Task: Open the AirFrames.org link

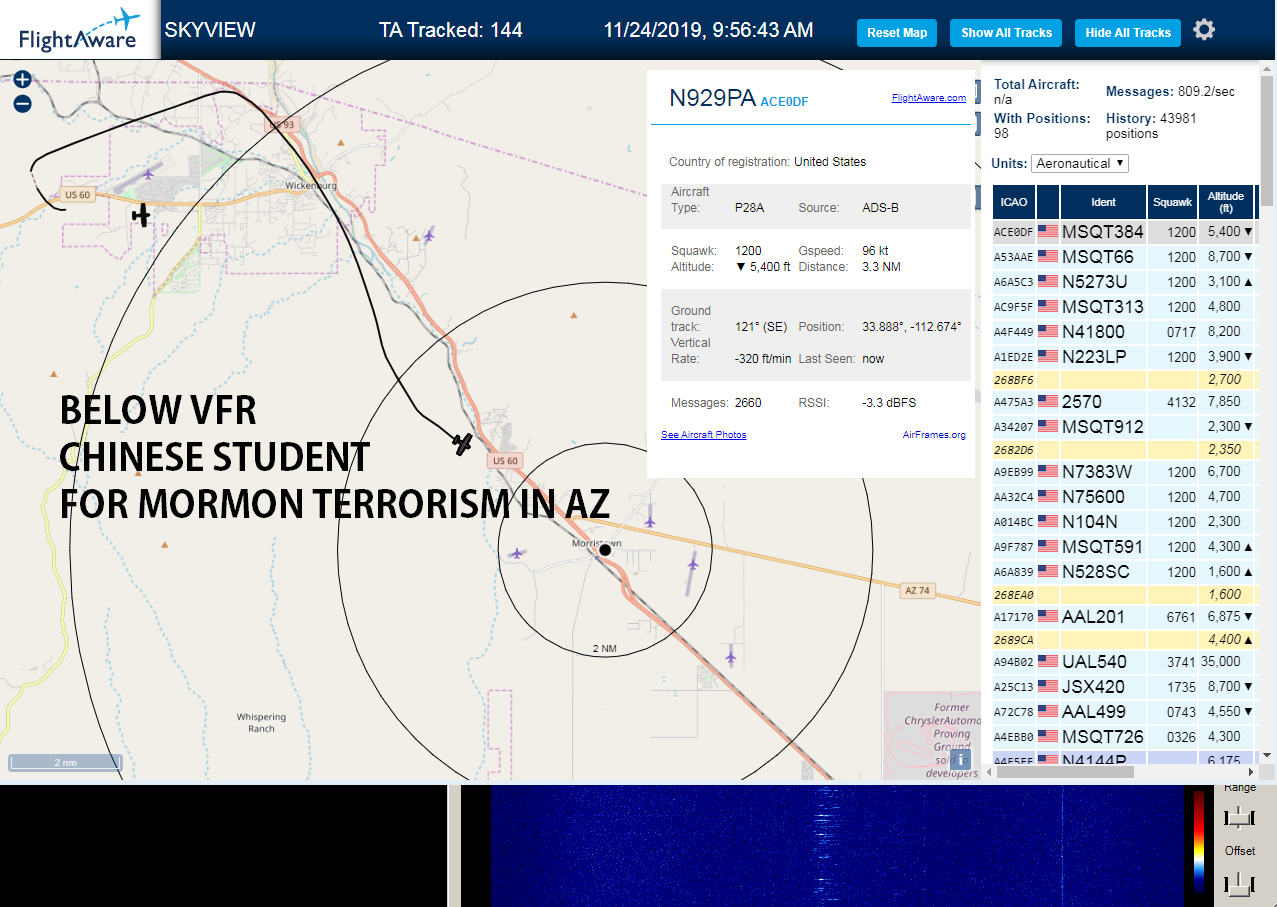Action: pos(934,435)
